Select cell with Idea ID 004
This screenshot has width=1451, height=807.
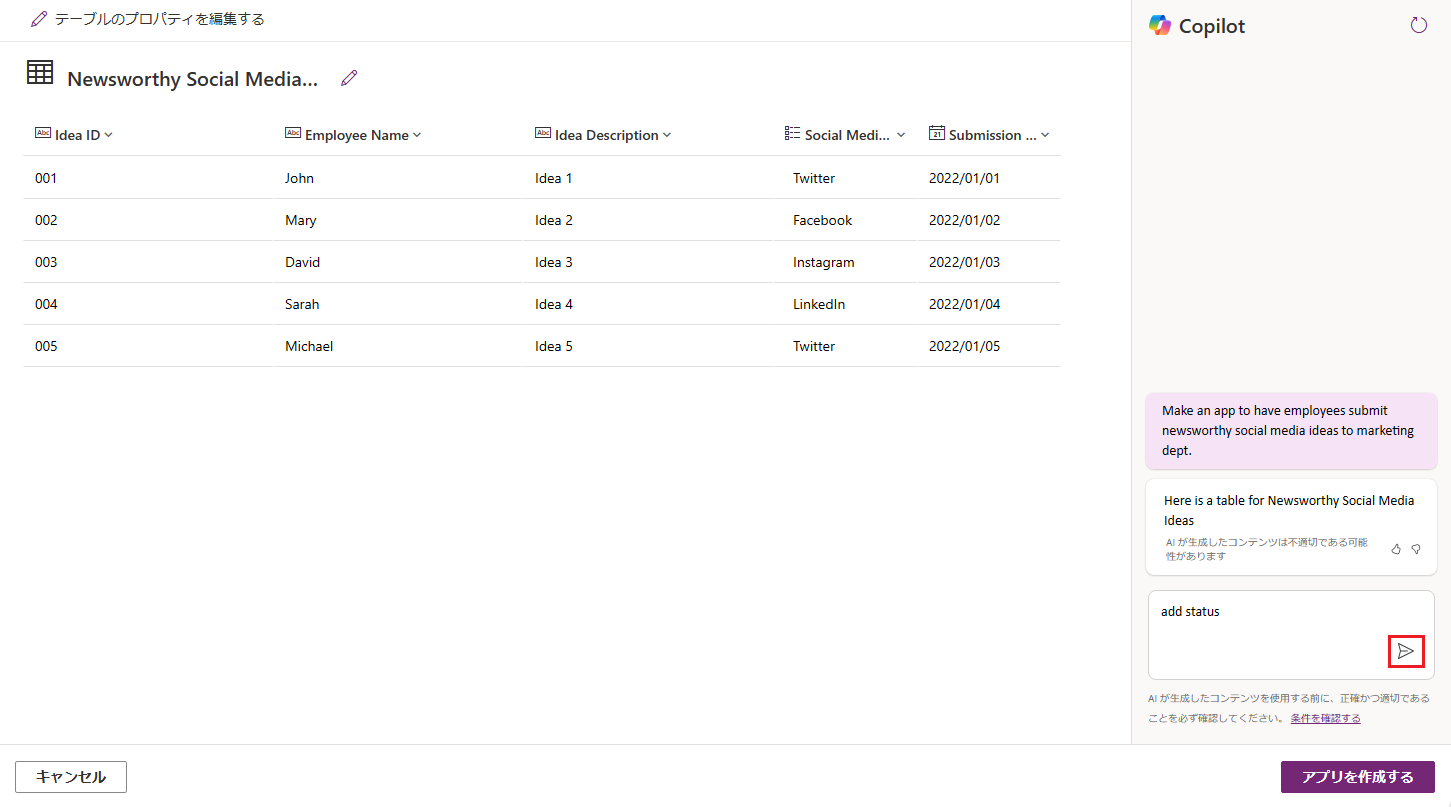coord(148,304)
